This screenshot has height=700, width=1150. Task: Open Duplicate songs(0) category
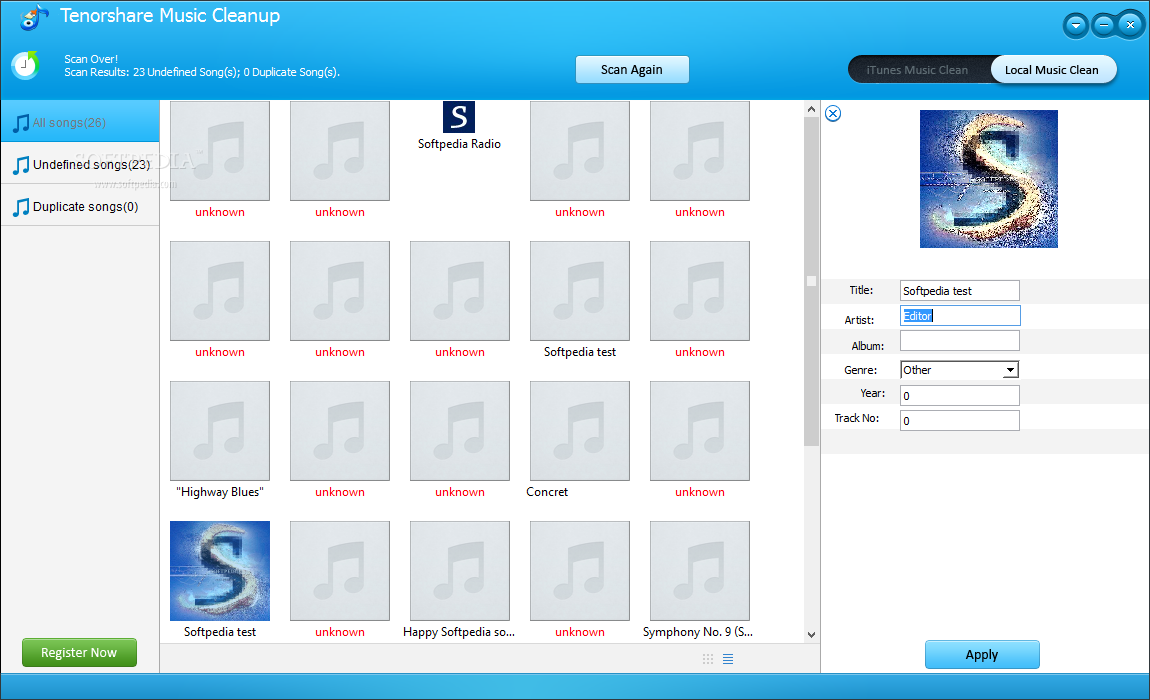pyautogui.click(x=80, y=206)
